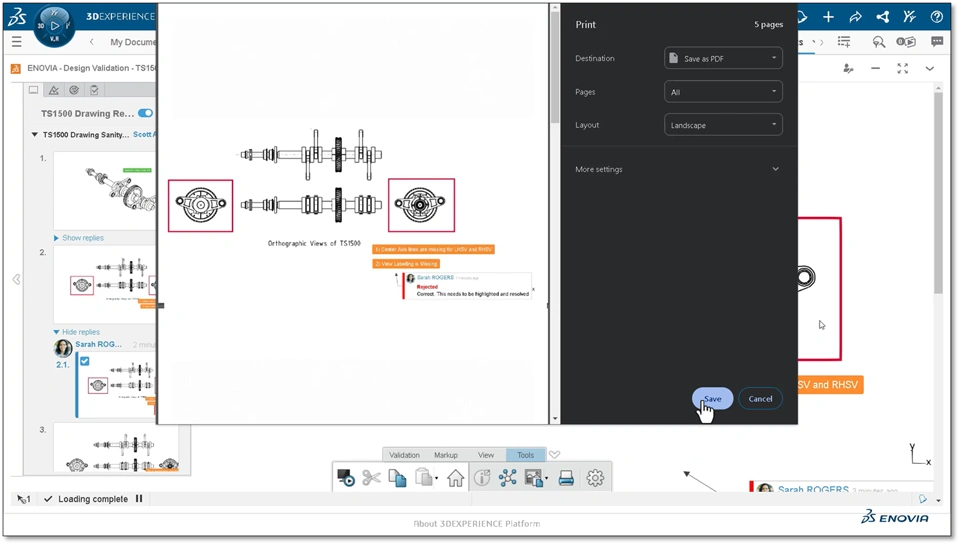The height and width of the screenshot is (545, 960).
Task: Collapse the action bar chevron
Action: pos(555,454)
